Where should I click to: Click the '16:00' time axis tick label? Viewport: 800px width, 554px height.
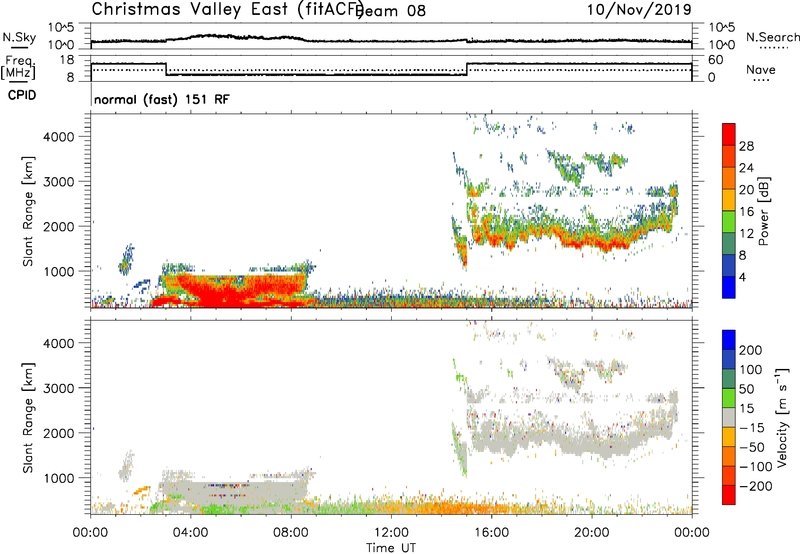(491, 533)
